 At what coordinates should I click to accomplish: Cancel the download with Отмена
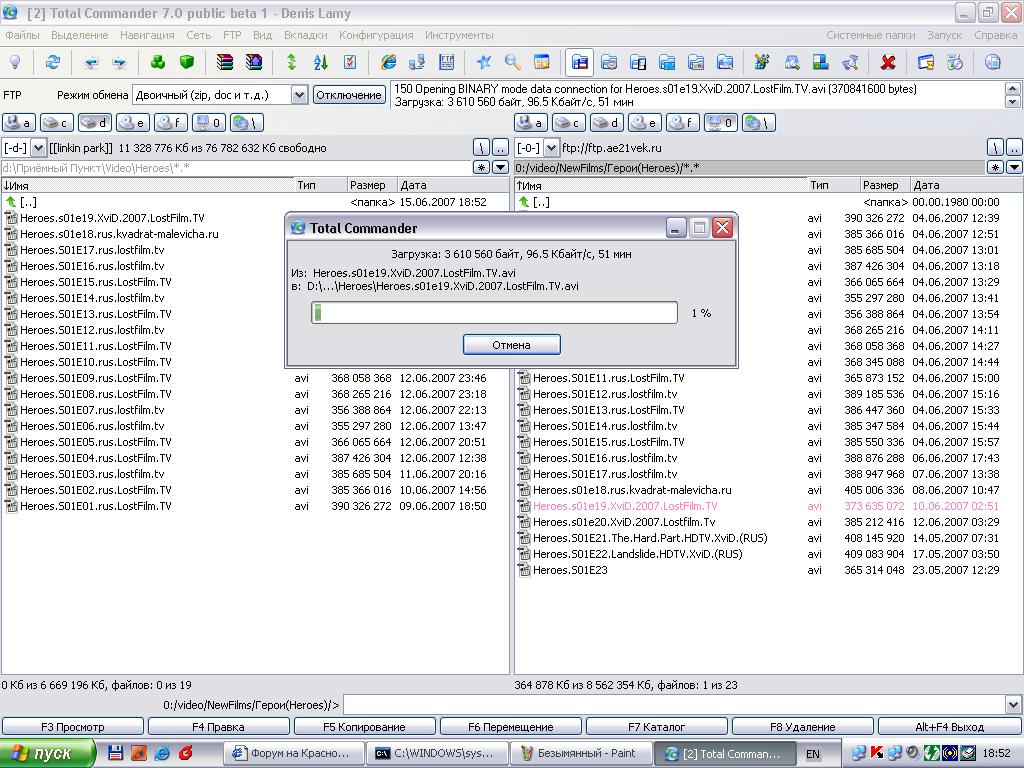[x=511, y=345]
